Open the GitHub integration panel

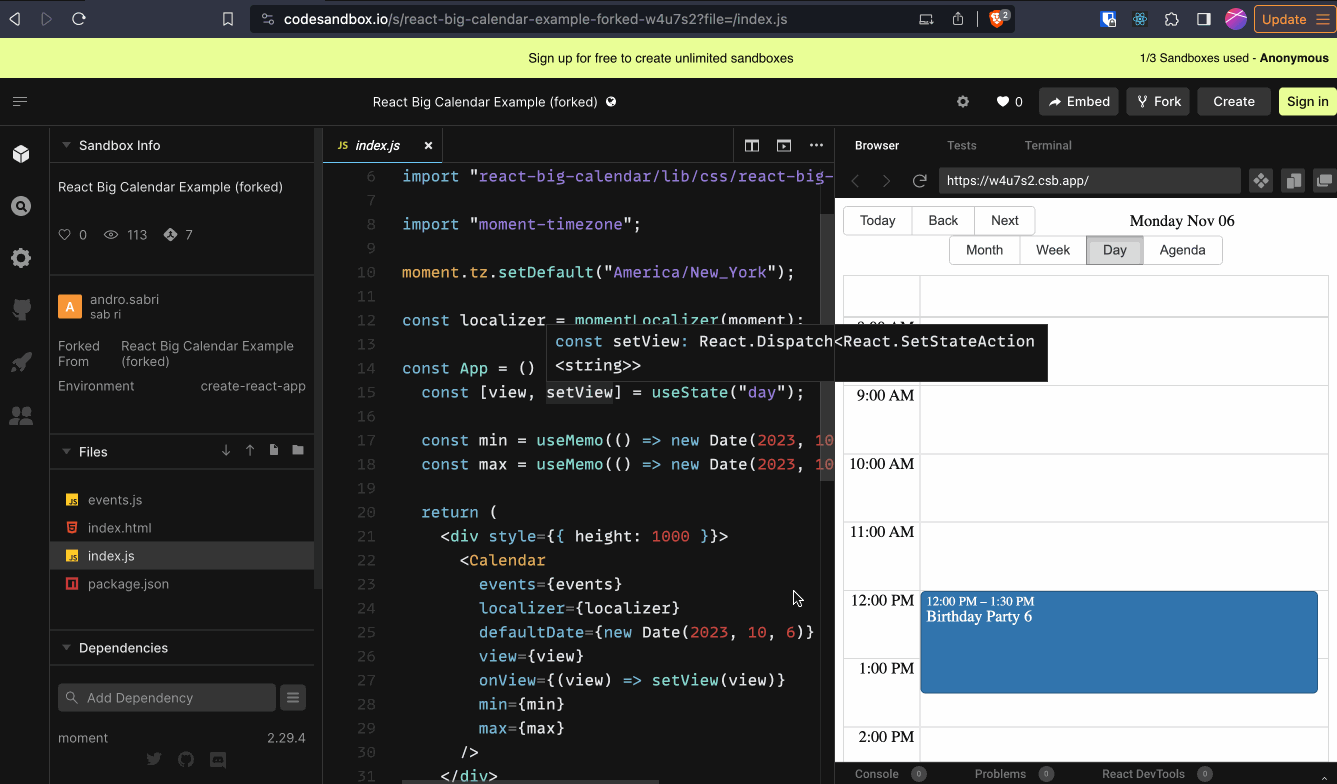pos(20,310)
